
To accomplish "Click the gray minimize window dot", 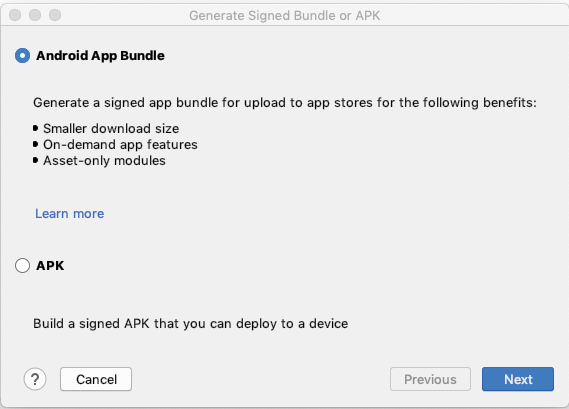I will pos(35,15).
